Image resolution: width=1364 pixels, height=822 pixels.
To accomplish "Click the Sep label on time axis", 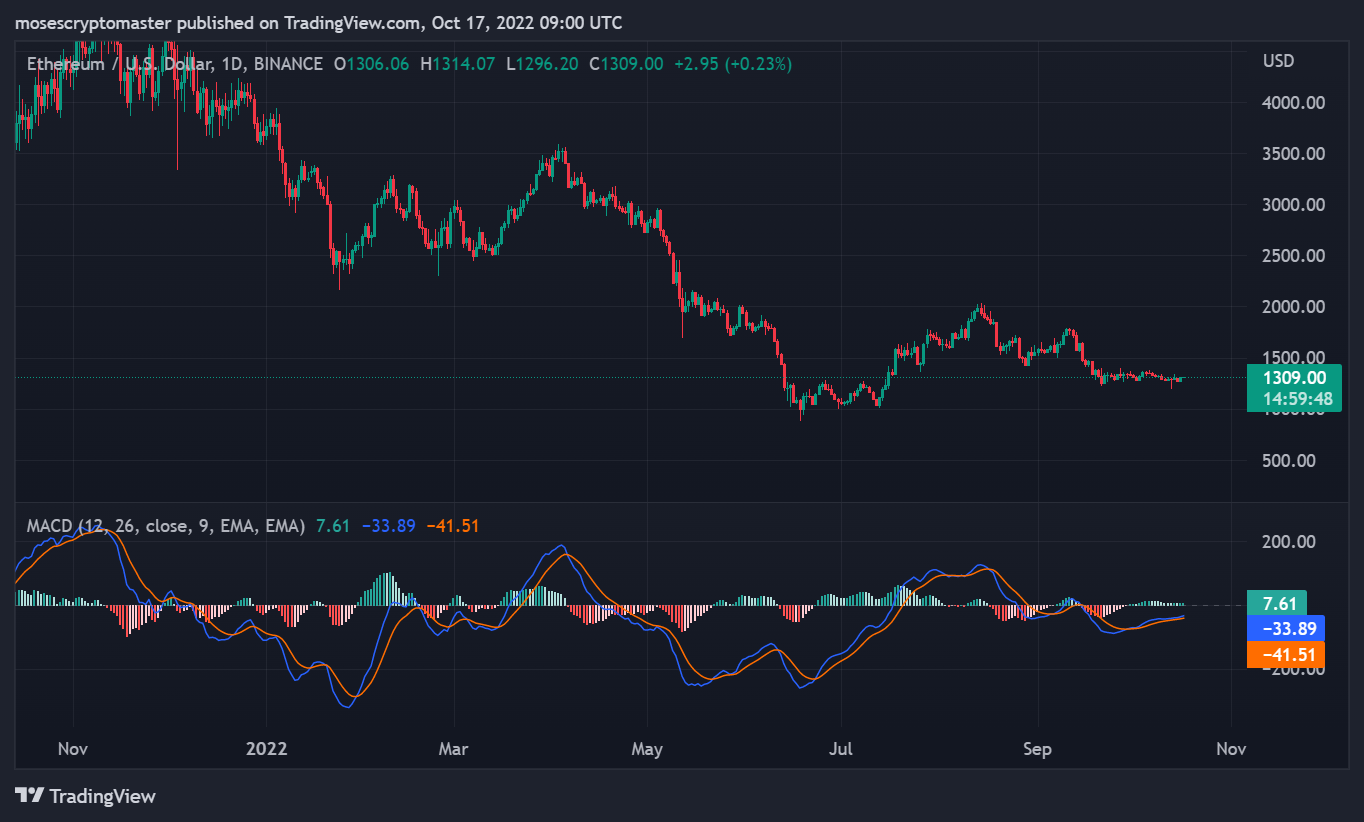I will [1037, 749].
